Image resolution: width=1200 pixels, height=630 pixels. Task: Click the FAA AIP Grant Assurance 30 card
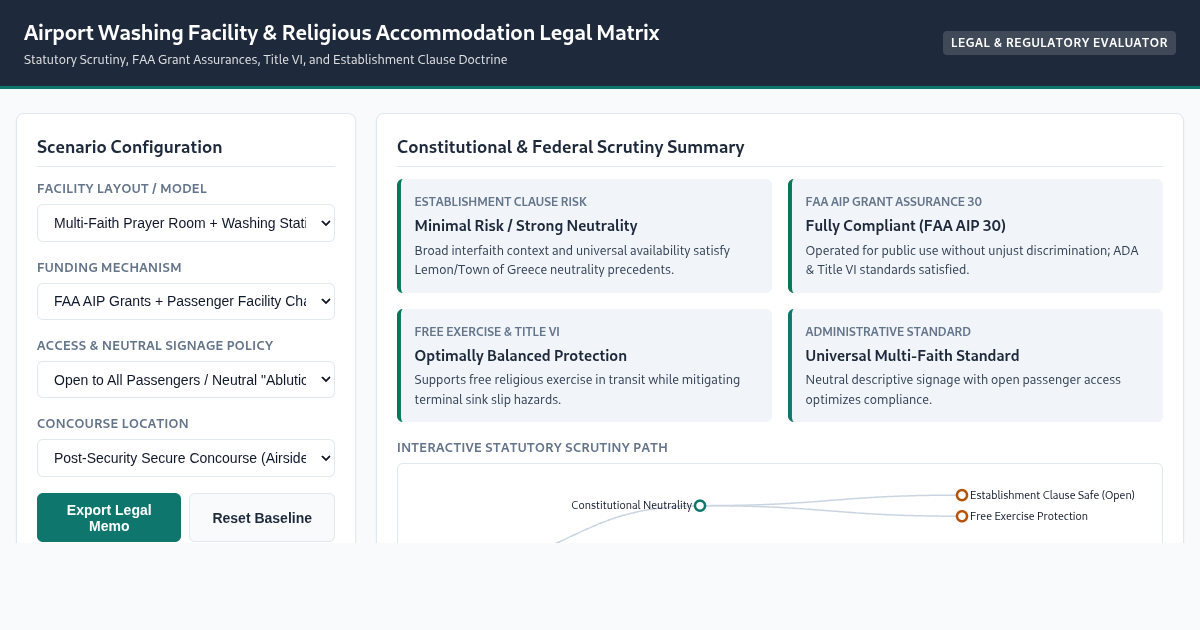point(975,236)
